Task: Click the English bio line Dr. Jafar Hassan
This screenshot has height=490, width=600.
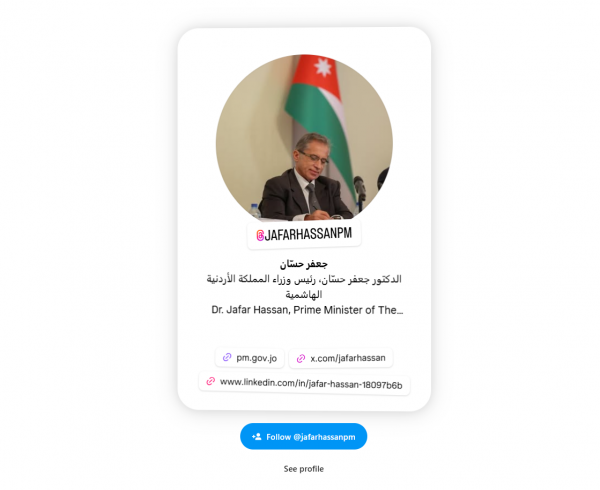Action: click(x=307, y=310)
